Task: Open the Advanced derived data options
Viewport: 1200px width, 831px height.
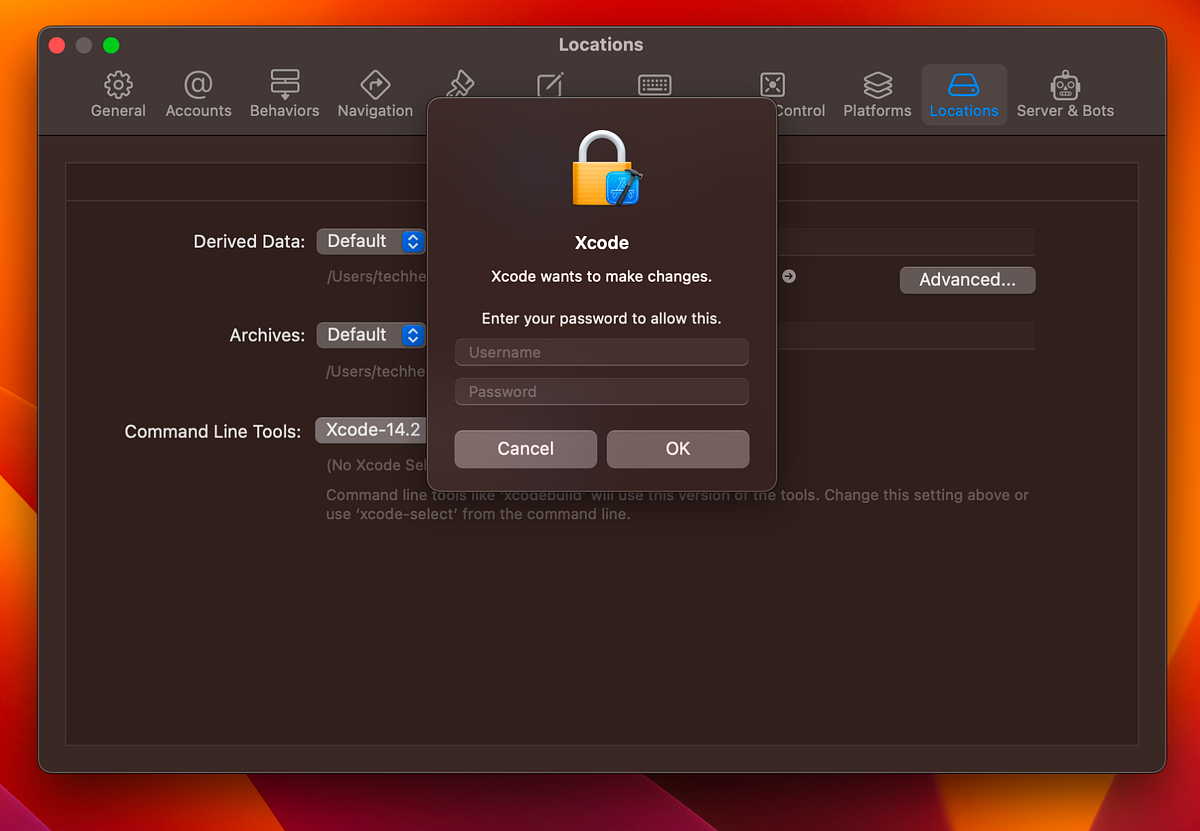Action: [967, 280]
